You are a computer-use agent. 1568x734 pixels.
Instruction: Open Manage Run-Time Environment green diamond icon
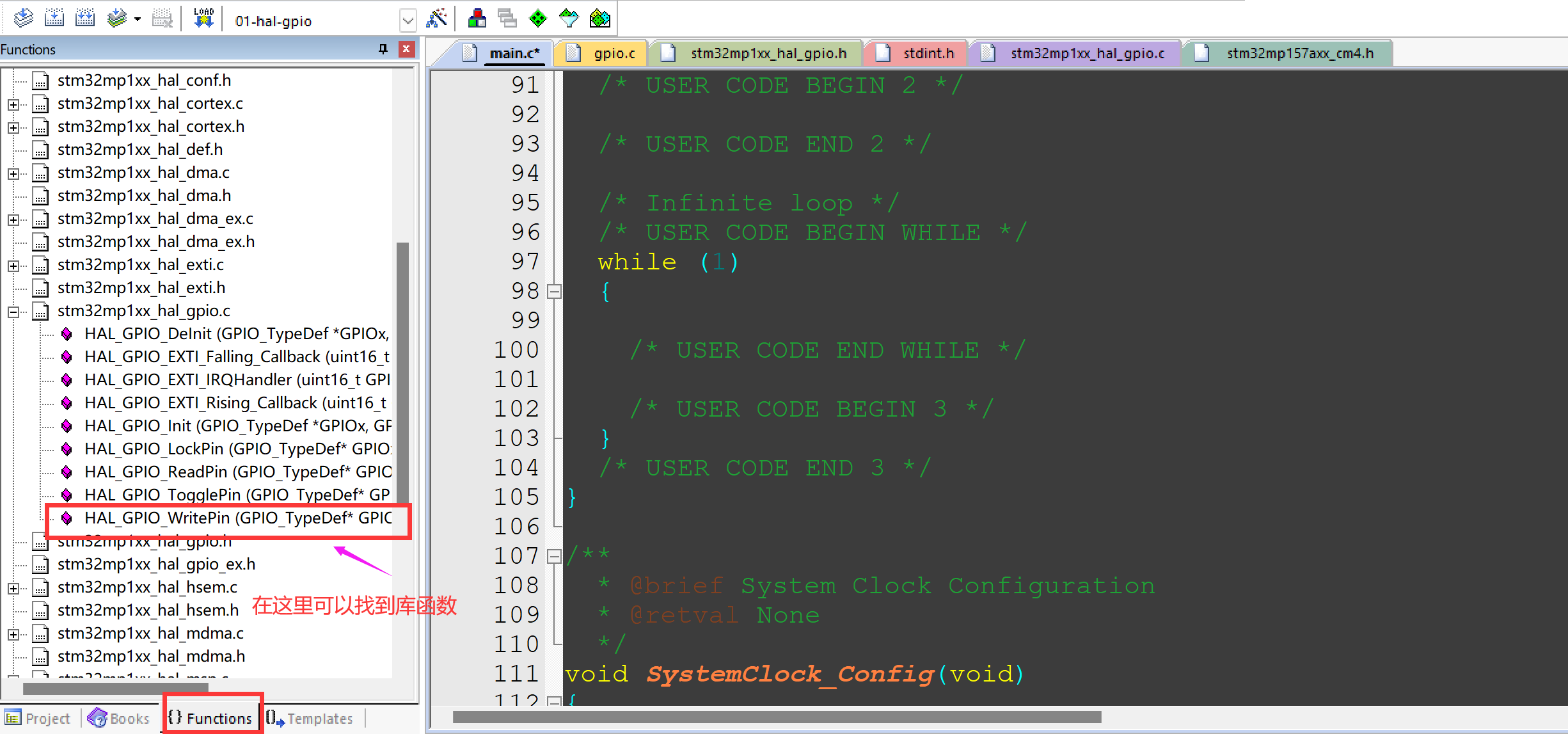(x=538, y=19)
